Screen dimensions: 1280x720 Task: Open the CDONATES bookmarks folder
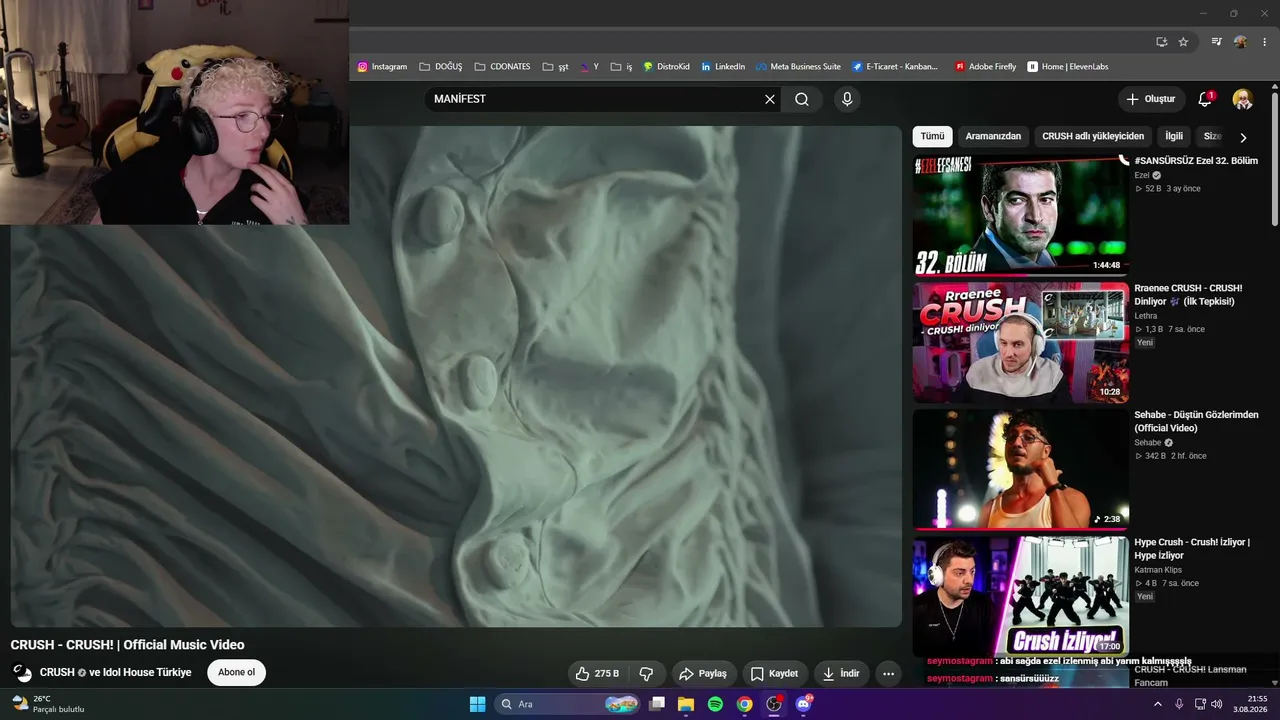click(x=503, y=67)
